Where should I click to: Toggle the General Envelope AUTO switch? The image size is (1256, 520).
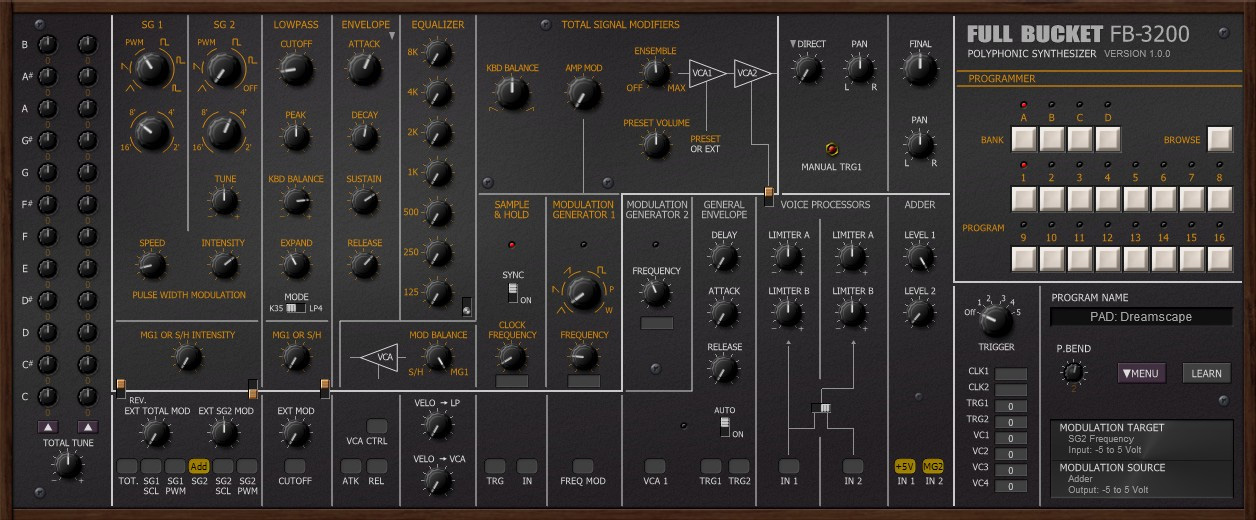725,427
